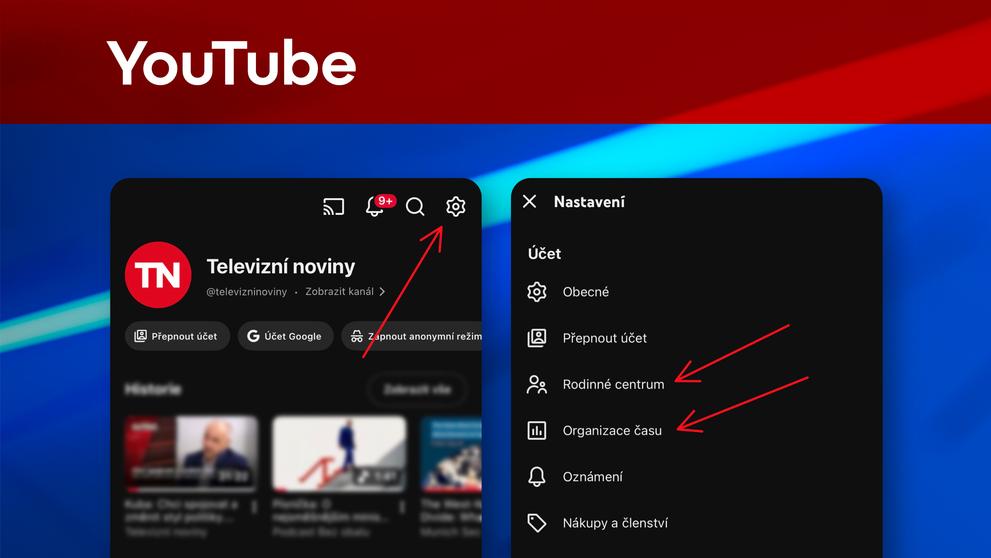Click the Televizní noviny channel name

click(281, 267)
